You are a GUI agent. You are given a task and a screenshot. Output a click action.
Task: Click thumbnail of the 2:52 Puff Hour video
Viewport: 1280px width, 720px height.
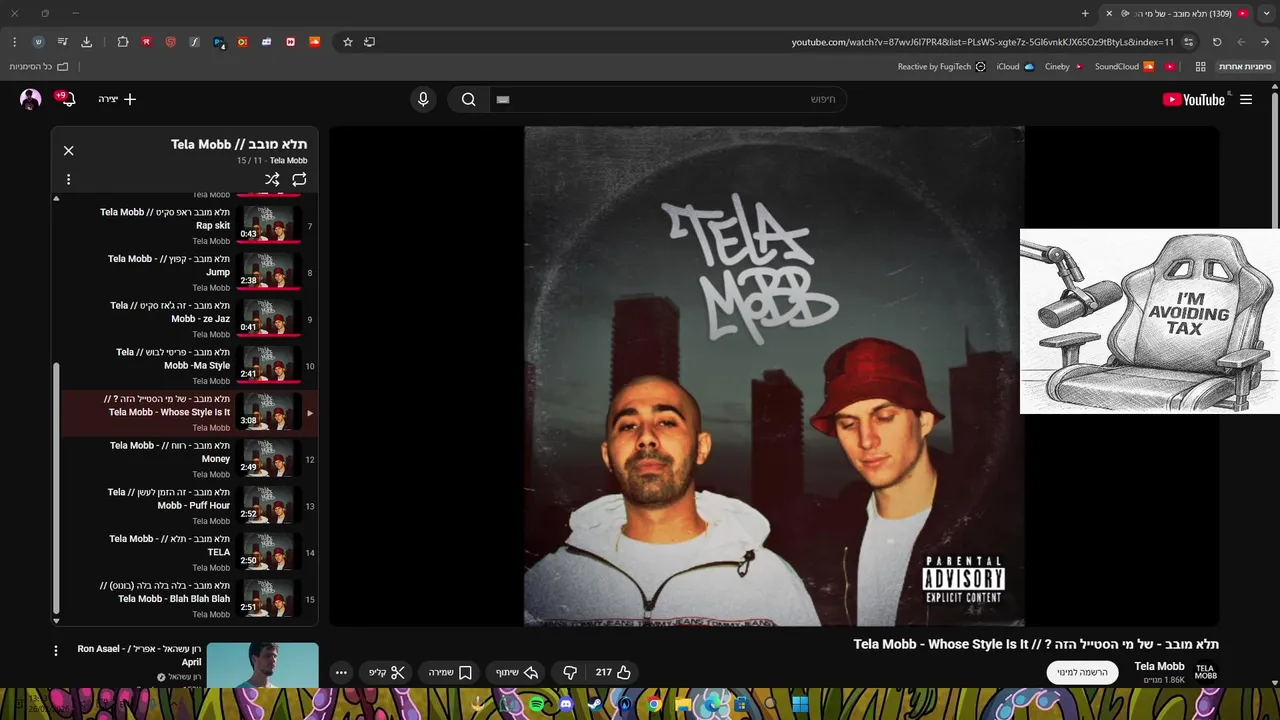(x=270, y=505)
